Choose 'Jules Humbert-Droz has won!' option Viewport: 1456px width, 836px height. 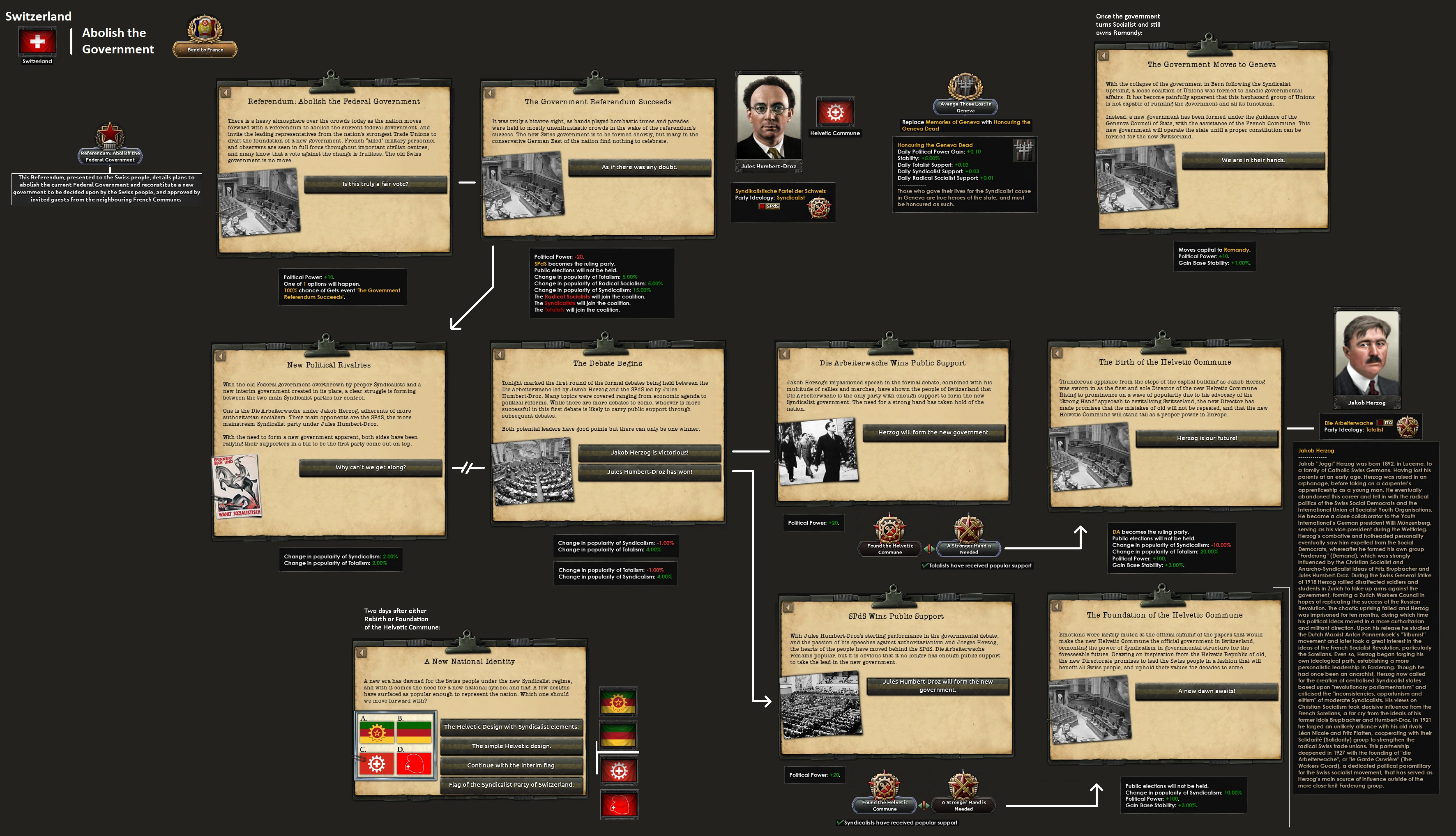[x=649, y=472]
